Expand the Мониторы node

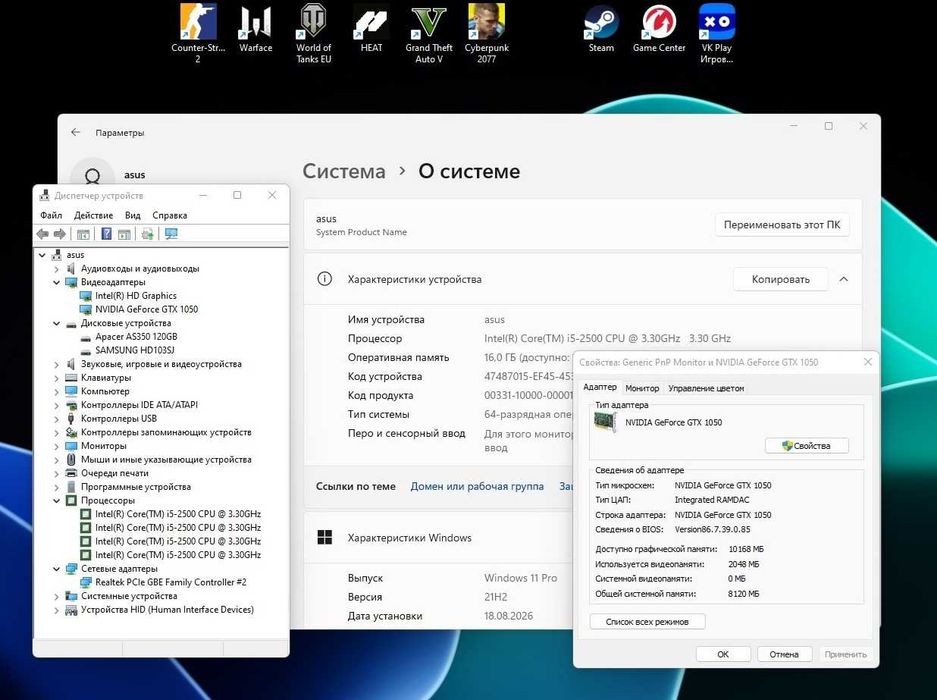click(x=57, y=446)
